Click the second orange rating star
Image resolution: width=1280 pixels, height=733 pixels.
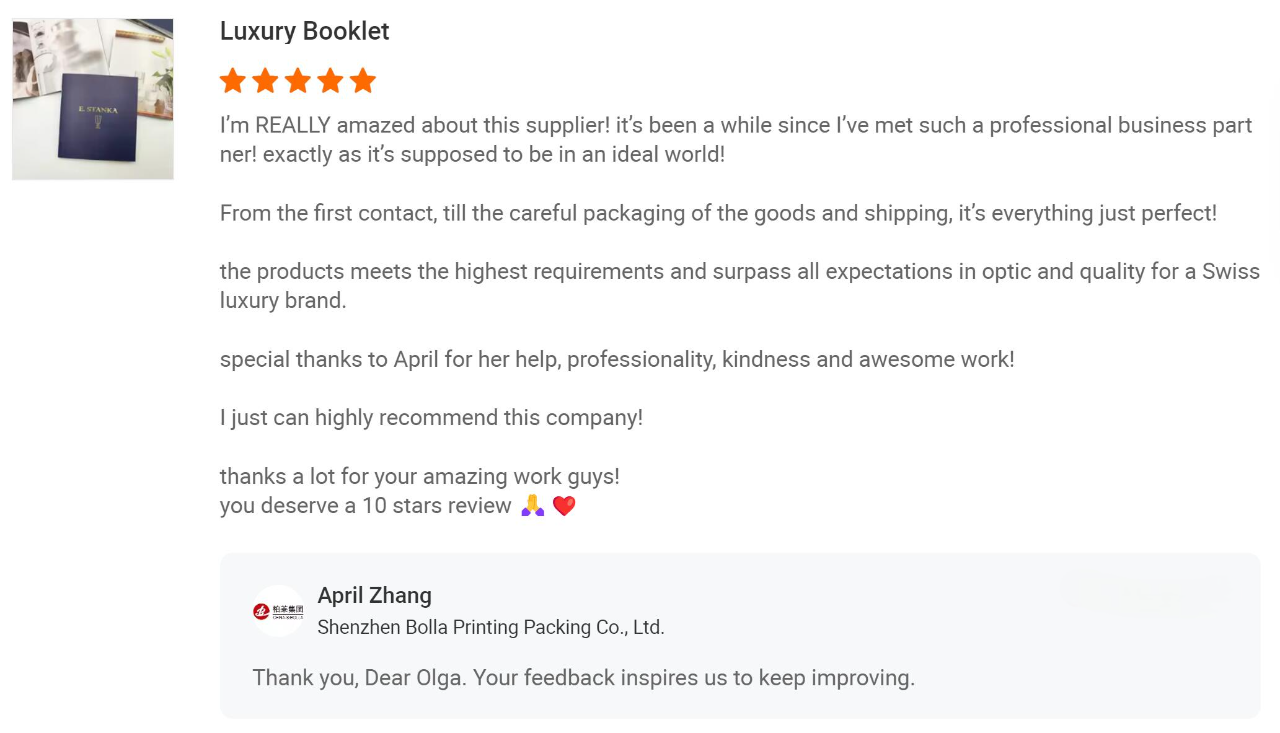tap(265, 81)
